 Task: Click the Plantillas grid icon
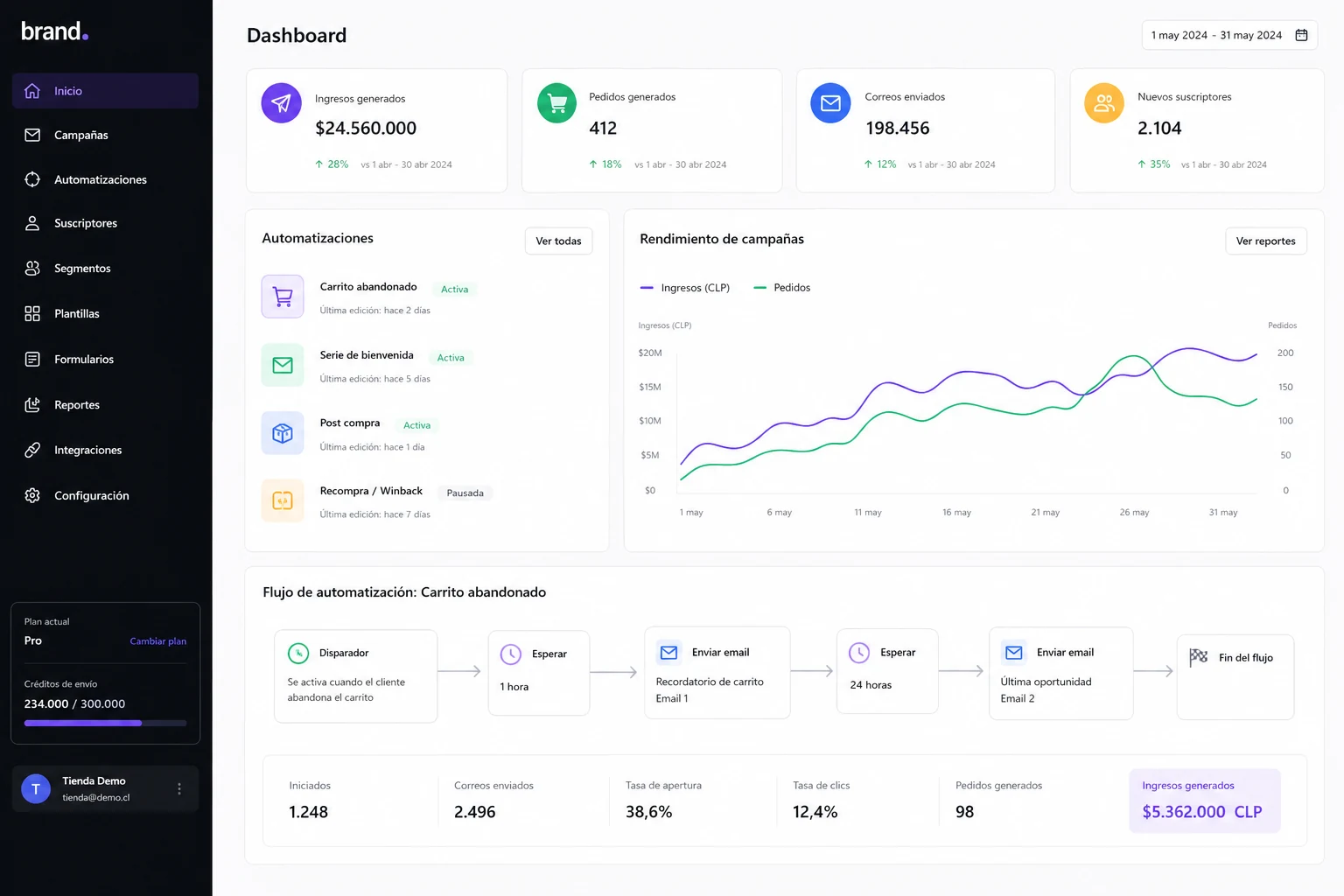[32, 313]
